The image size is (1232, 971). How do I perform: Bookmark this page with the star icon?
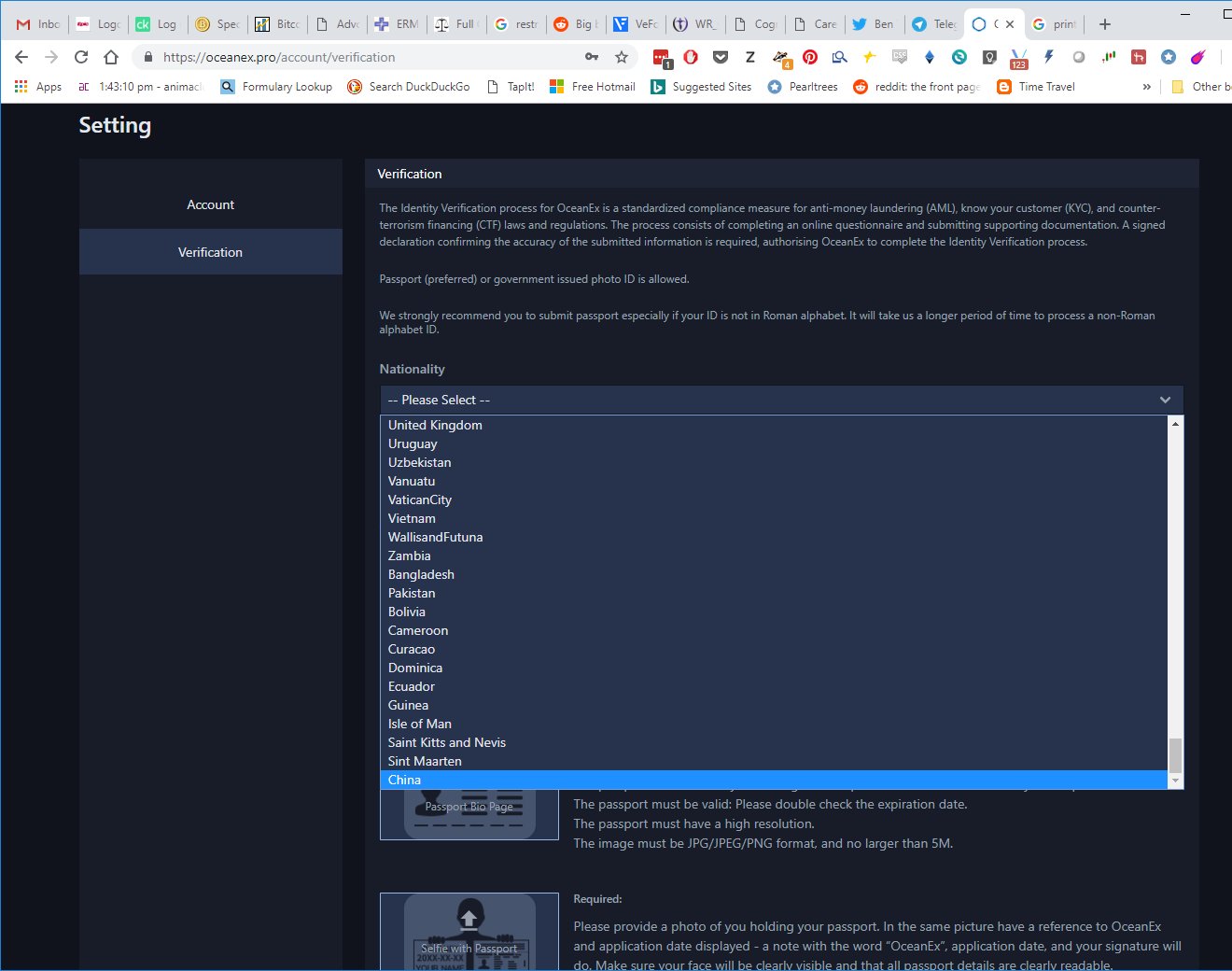coord(622,57)
